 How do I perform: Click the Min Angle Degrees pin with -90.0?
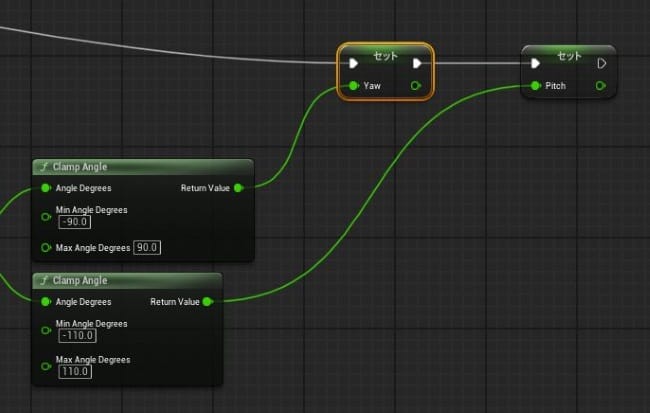[x=46, y=217]
